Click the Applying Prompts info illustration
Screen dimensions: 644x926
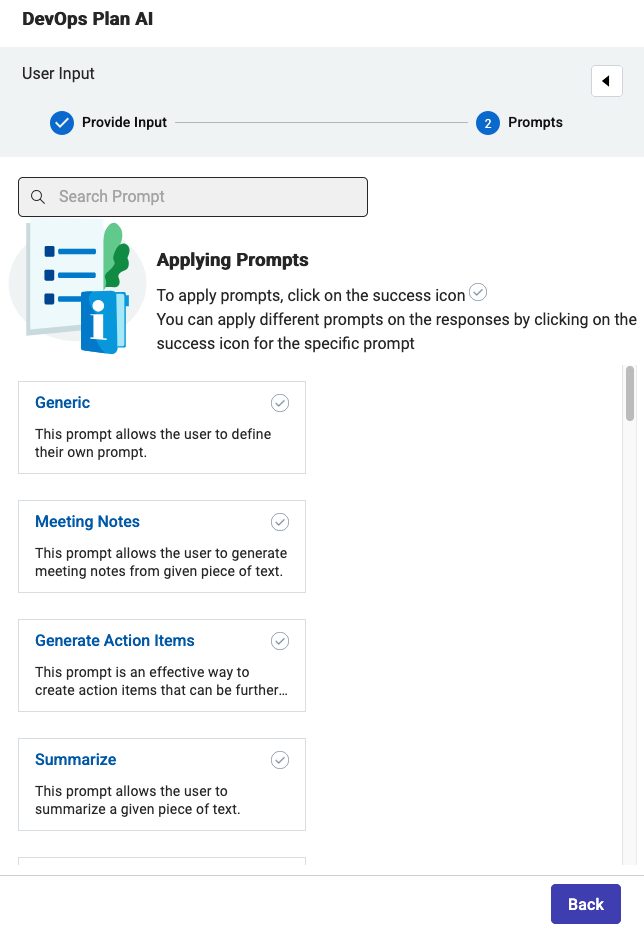point(78,285)
